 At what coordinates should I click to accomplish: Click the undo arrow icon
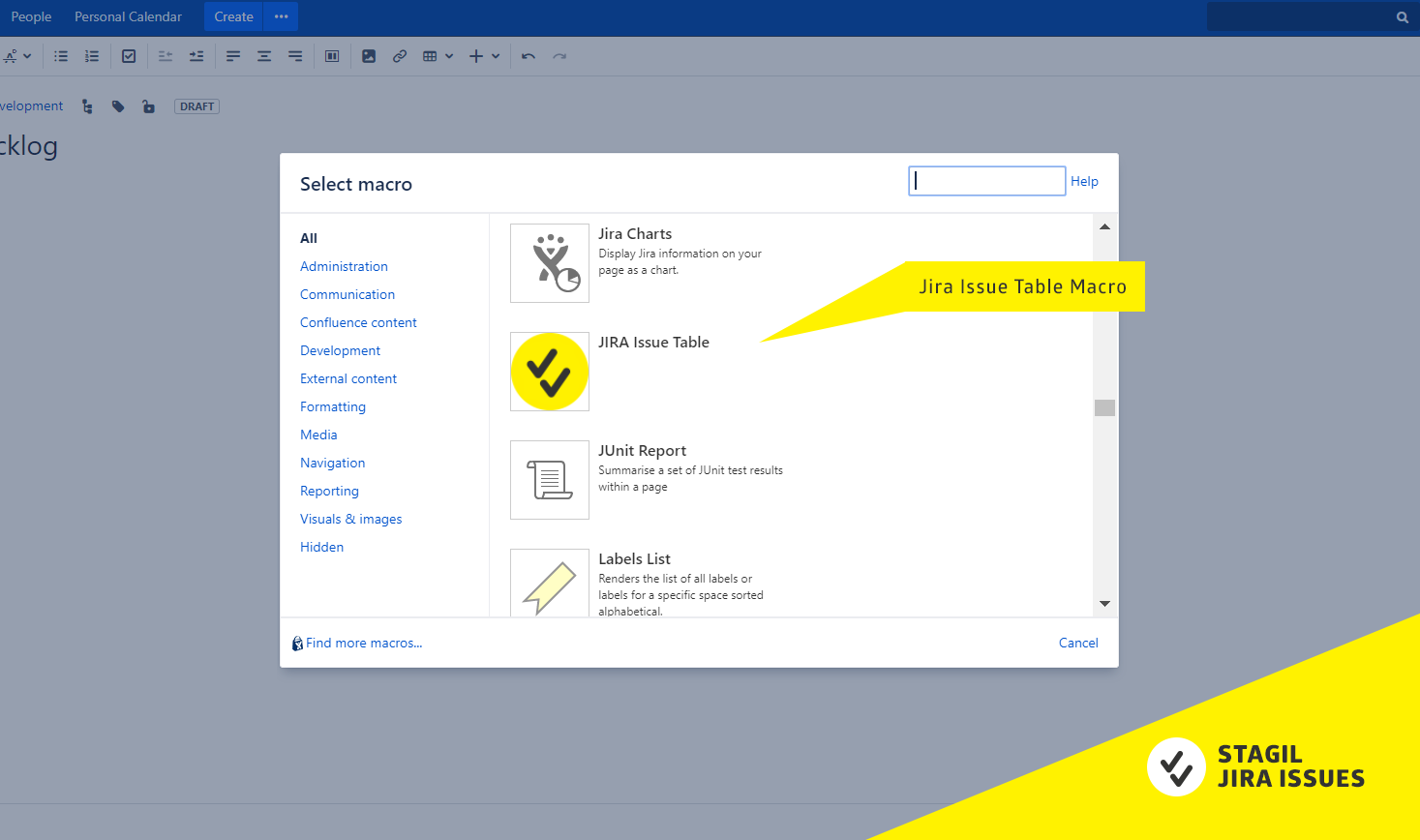529,56
